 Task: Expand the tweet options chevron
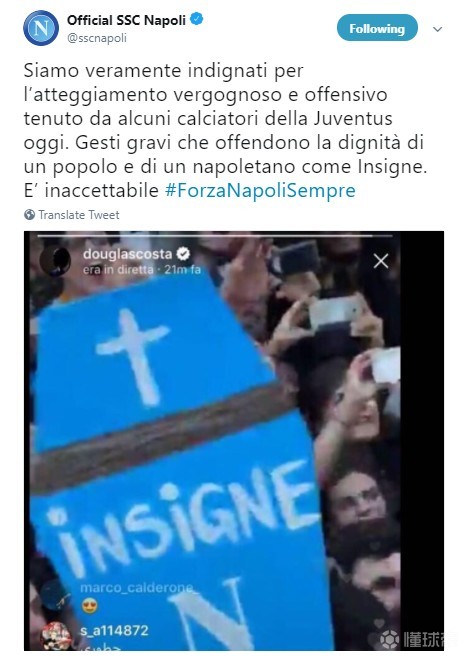pos(437,29)
